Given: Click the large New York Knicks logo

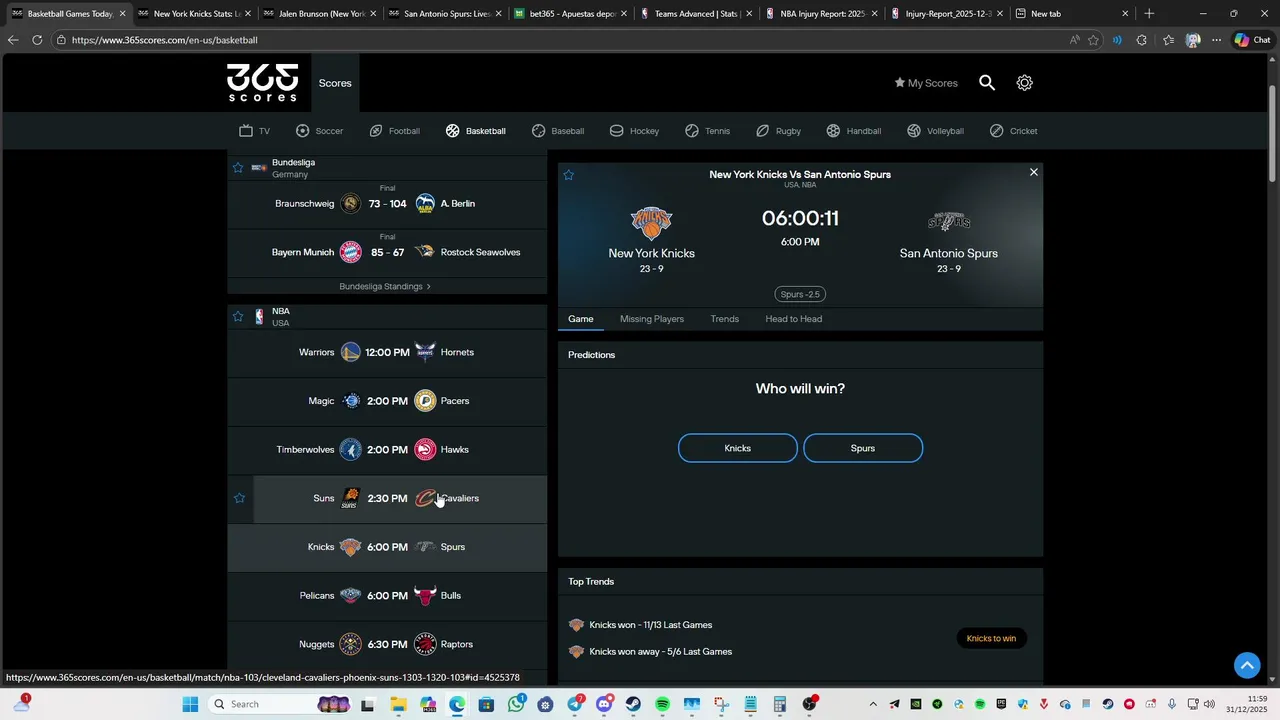Looking at the screenshot, I should coord(652,222).
